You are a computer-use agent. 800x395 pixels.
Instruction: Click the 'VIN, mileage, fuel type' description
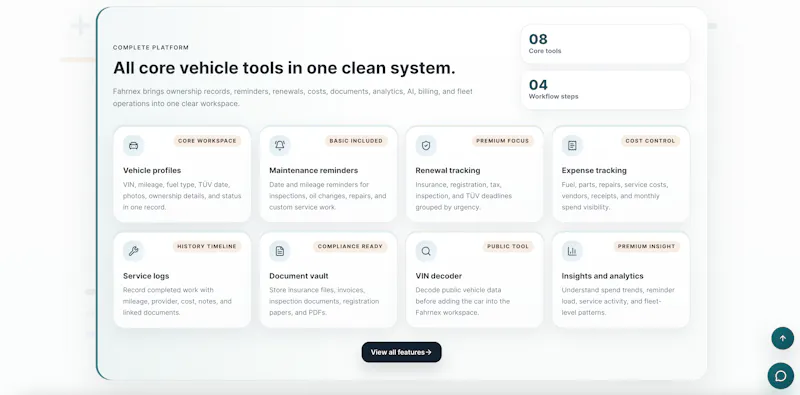click(x=182, y=196)
